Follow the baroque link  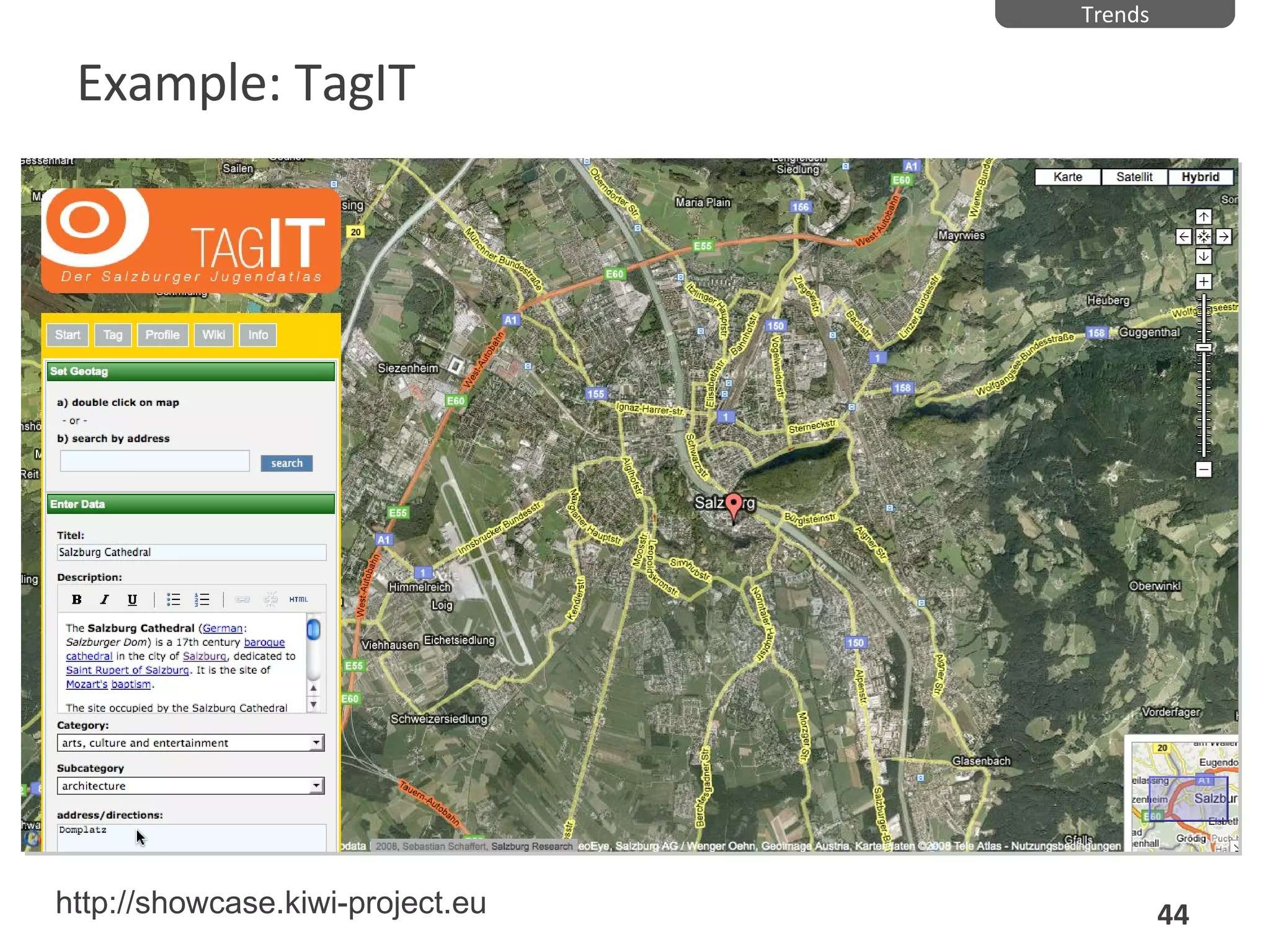(264, 642)
